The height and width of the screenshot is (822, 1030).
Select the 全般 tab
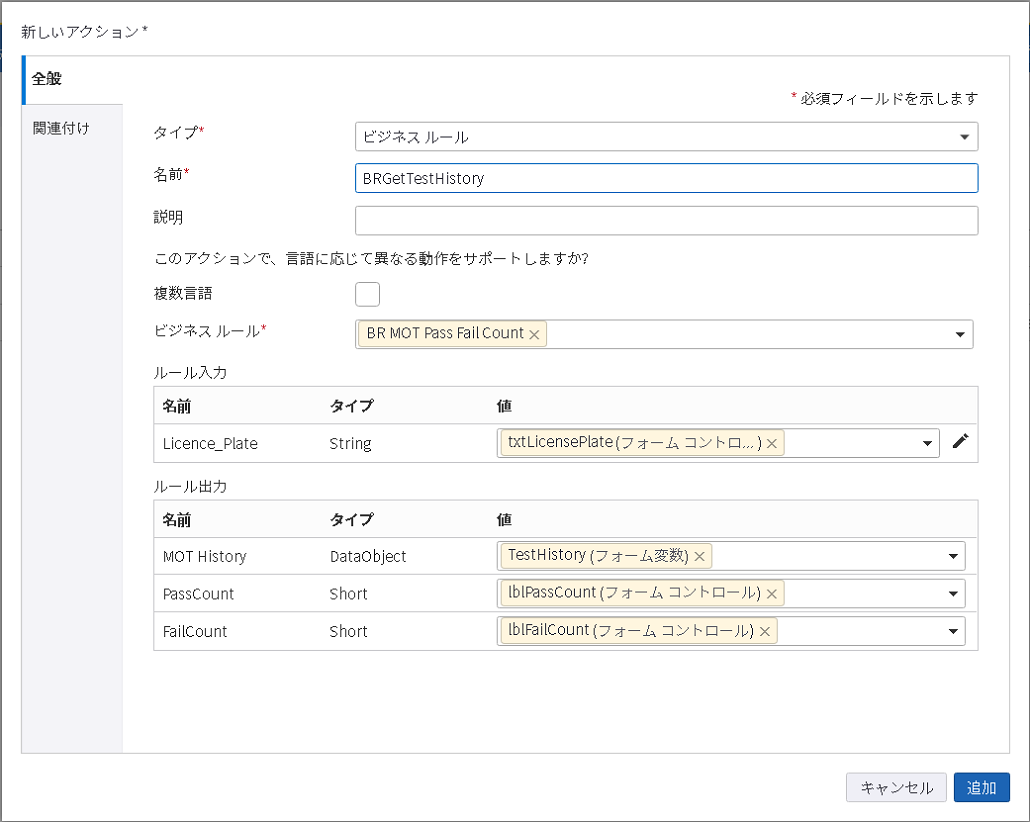[x=47, y=79]
